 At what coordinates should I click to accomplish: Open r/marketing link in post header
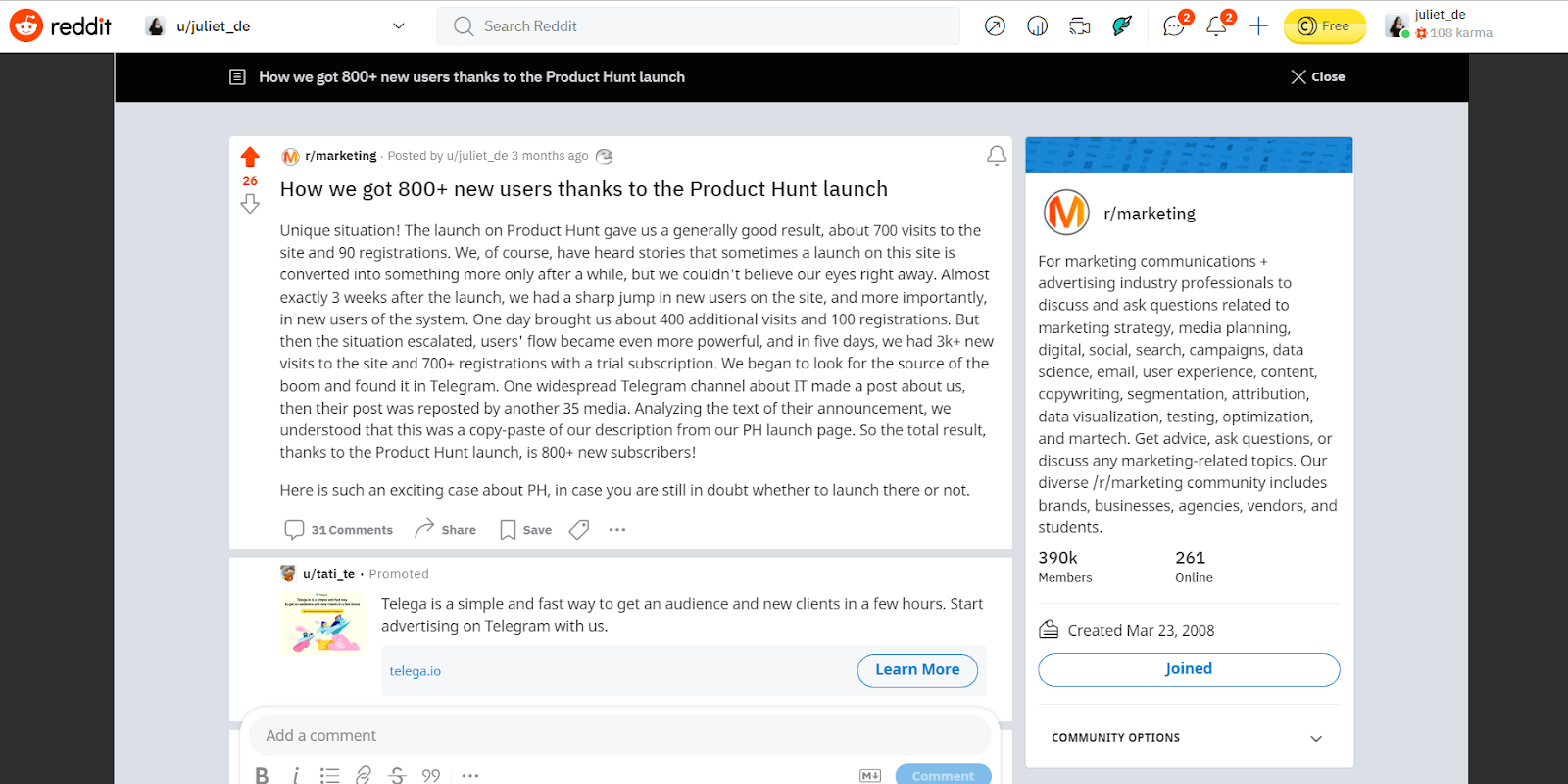(341, 156)
